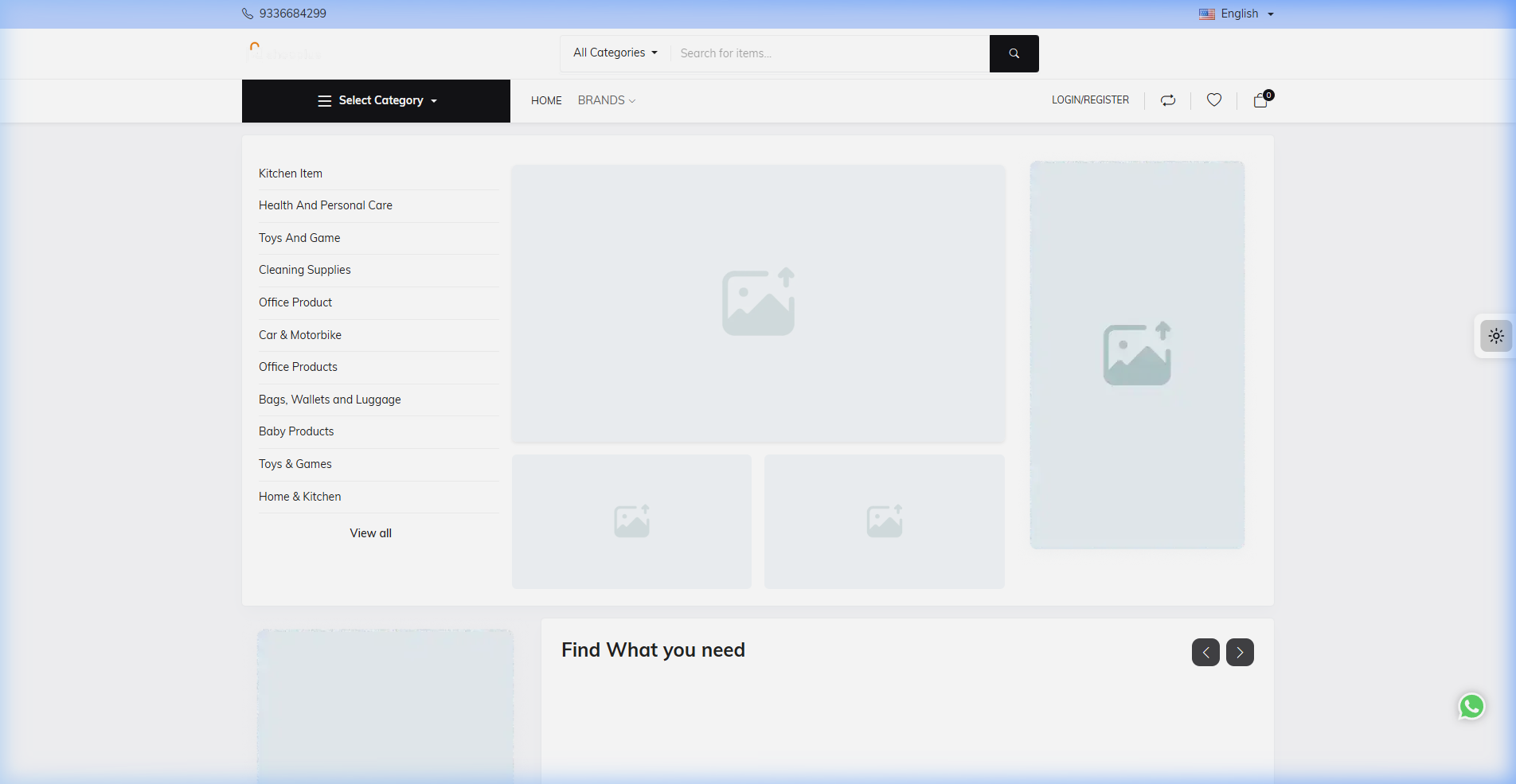Open the shopping cart icon

1260,100
